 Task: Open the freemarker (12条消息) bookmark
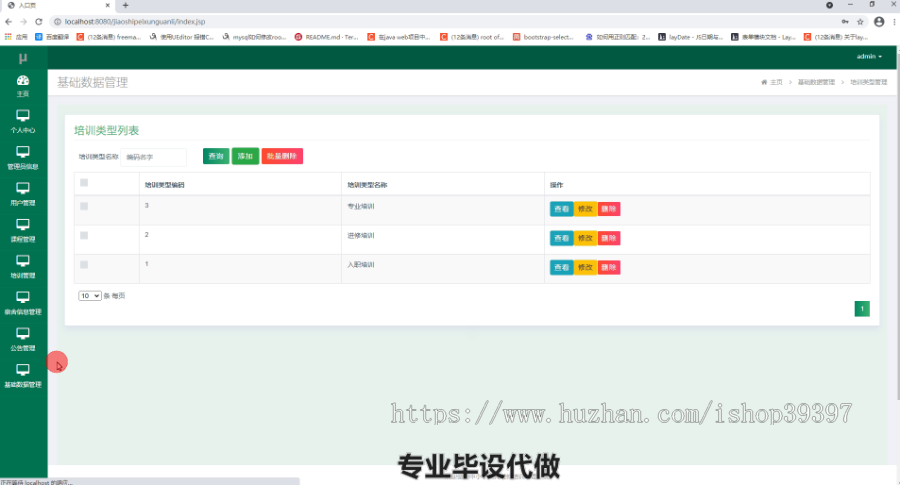[108, 37]
